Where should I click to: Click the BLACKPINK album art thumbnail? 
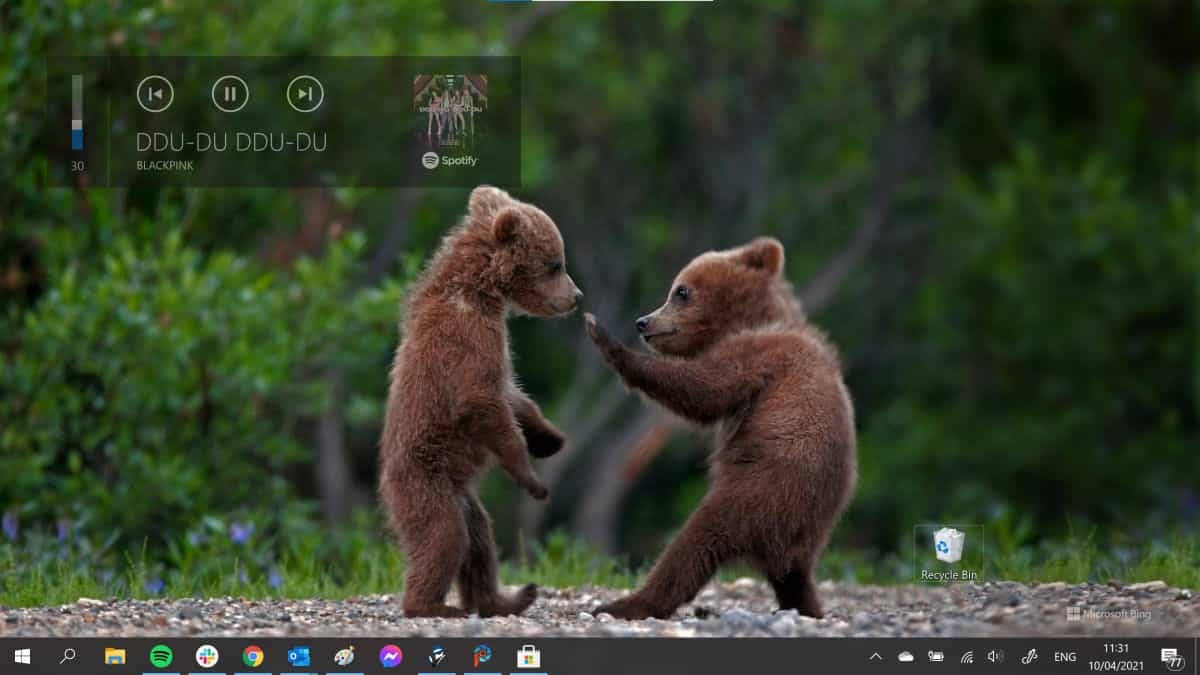(x=450, y=111)
